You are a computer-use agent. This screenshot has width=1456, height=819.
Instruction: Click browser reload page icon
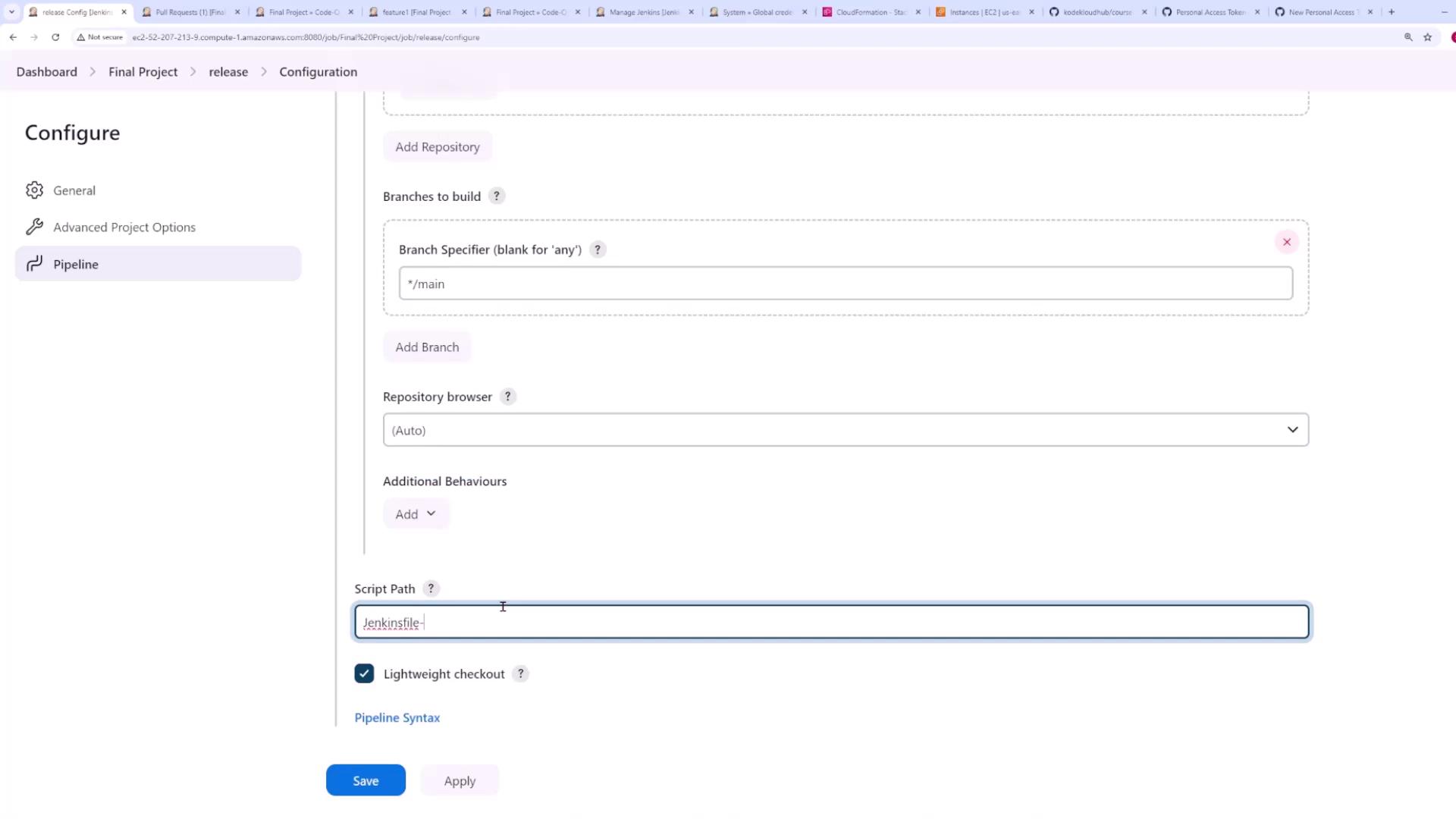pos(55,37)
